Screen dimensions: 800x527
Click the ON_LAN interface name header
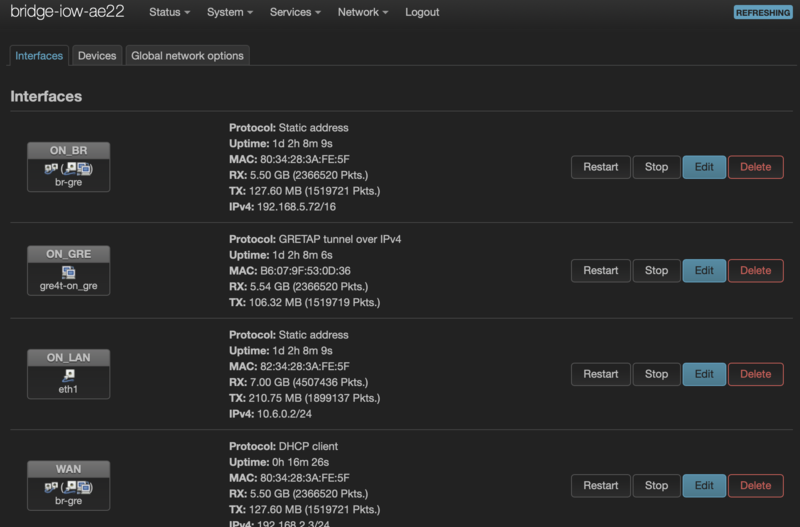tap(68, 358)
